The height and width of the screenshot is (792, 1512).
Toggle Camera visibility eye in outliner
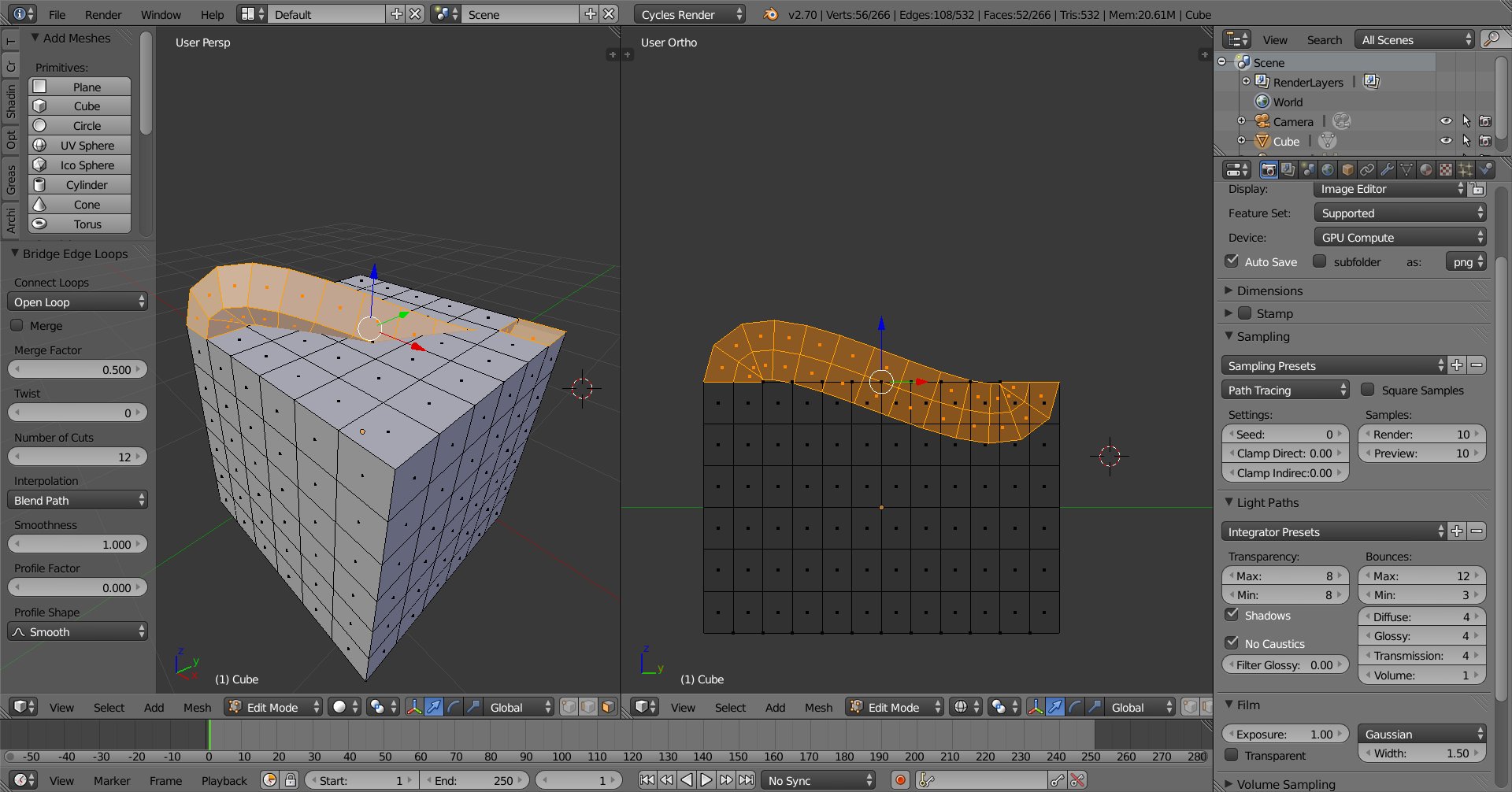pos(1446,121)
